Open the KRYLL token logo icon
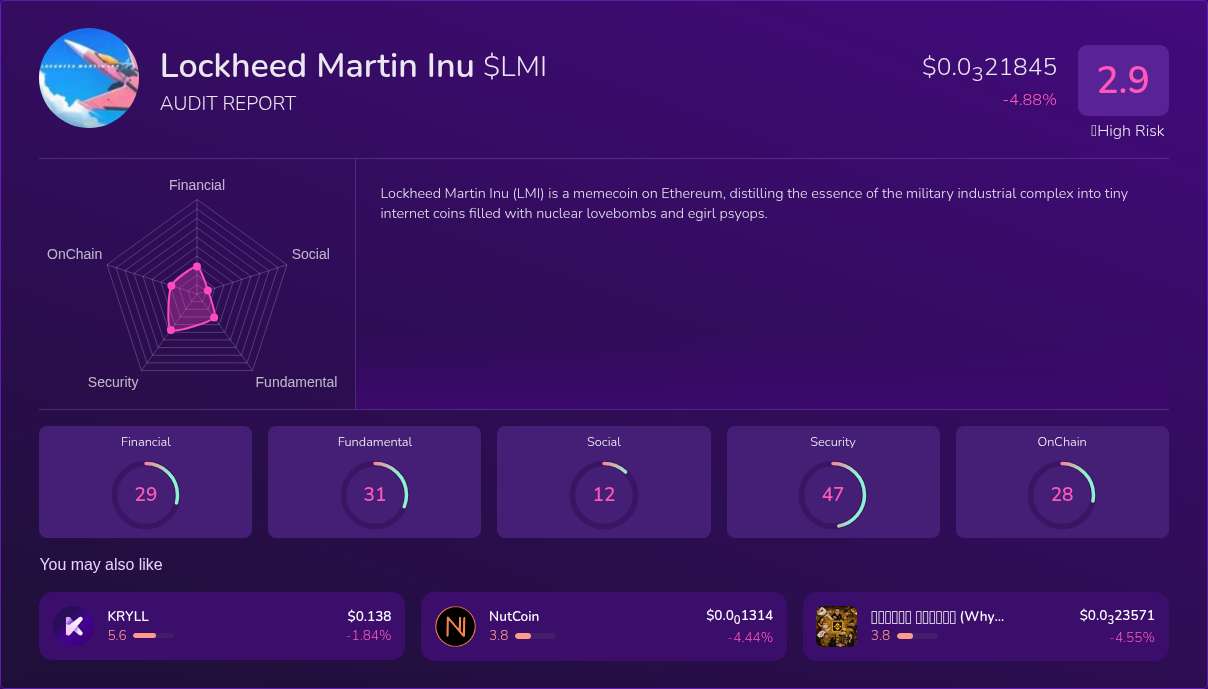This screenshot has height=689, width=1208. click(x=73, y=627)
